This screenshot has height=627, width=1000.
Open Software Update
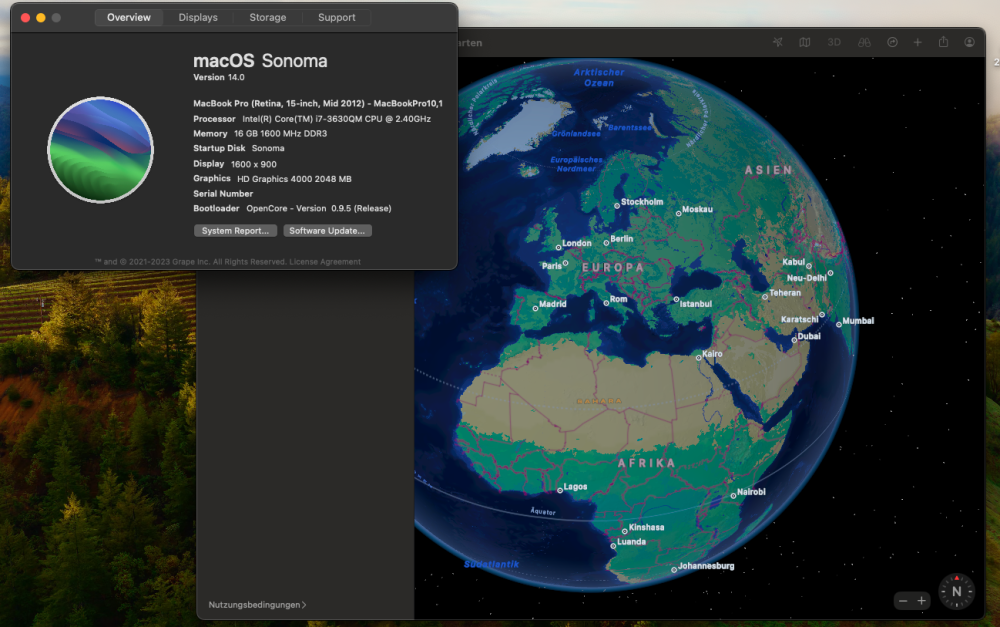pos(327,231)
